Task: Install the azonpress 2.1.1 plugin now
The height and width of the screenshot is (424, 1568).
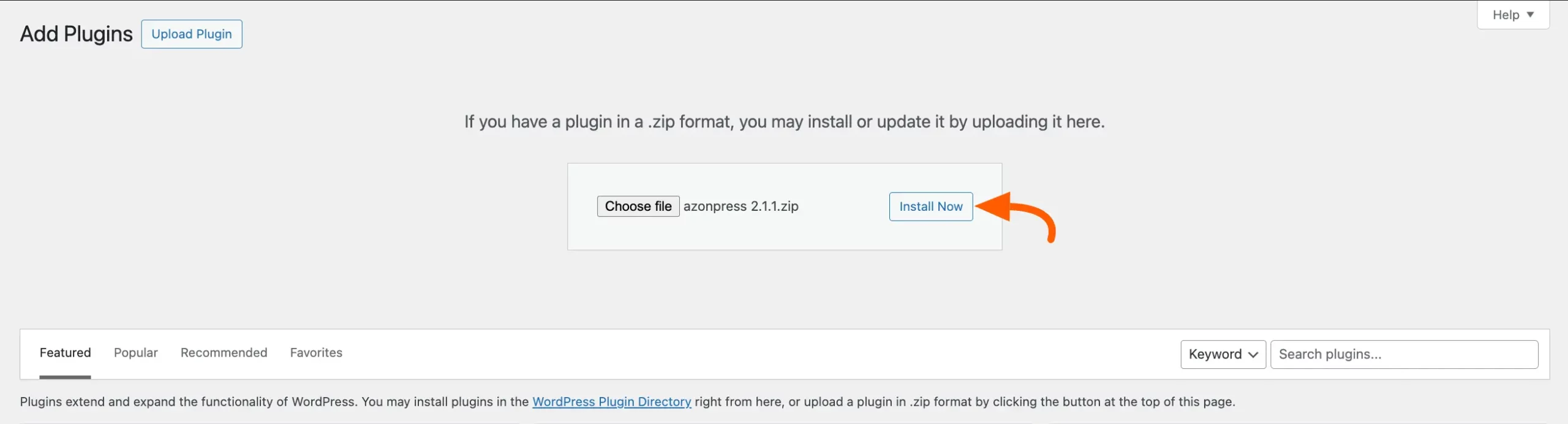Action: point(930,206)
